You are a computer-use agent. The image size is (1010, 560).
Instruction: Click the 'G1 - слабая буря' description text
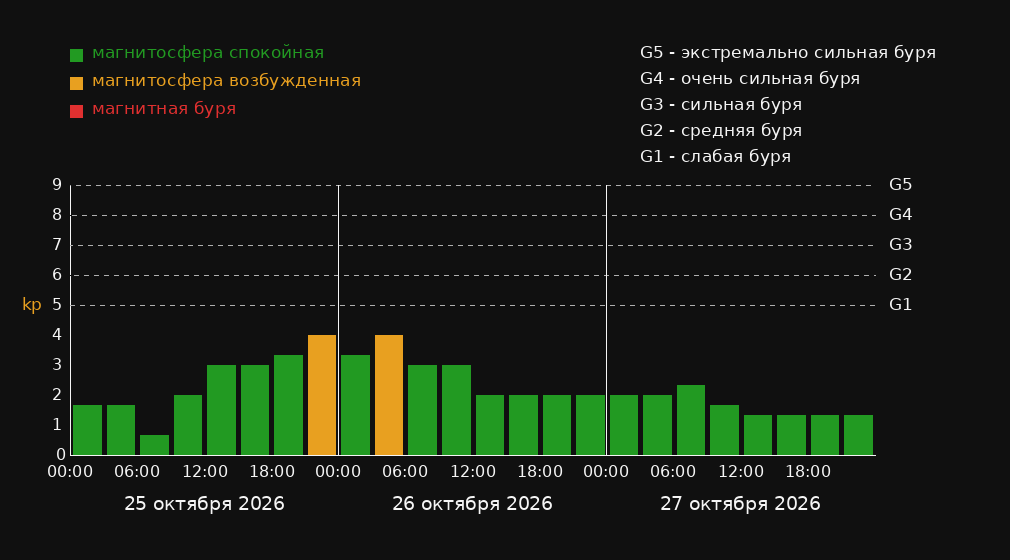[715, 157]
